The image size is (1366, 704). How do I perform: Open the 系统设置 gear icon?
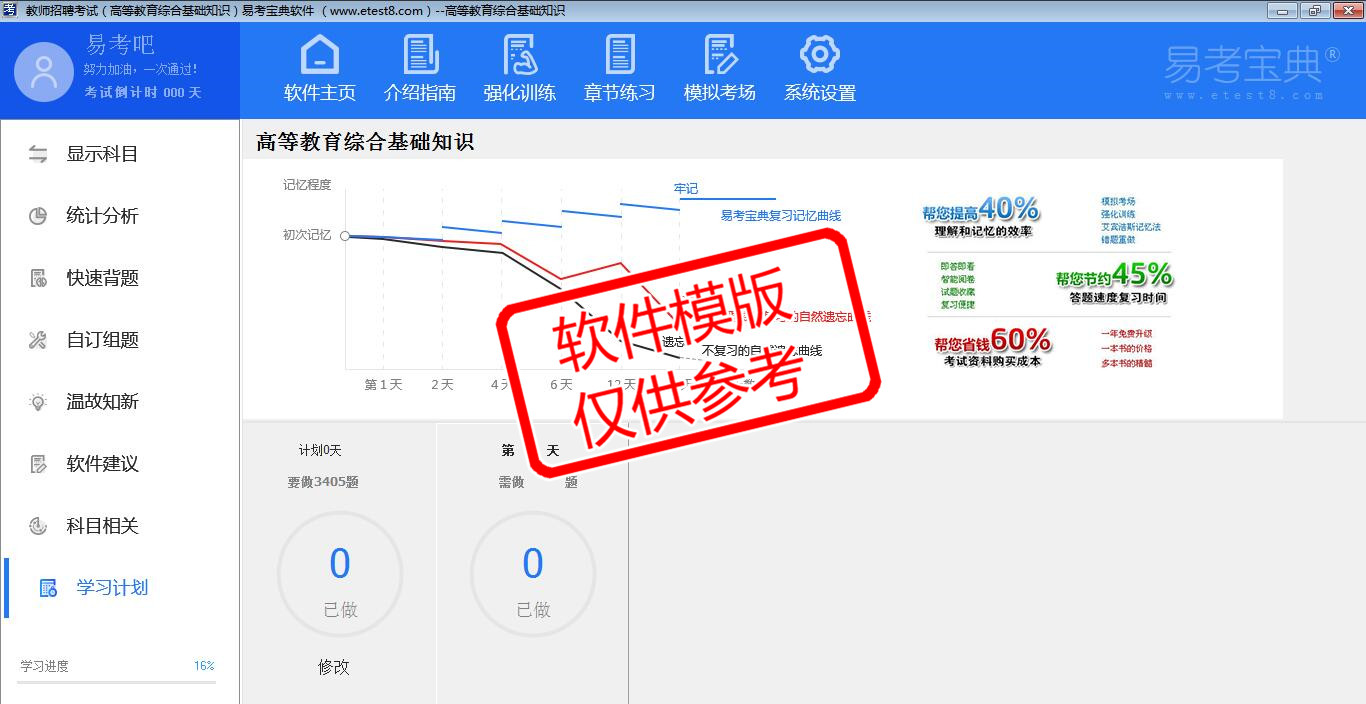click(x=820, y=54)
